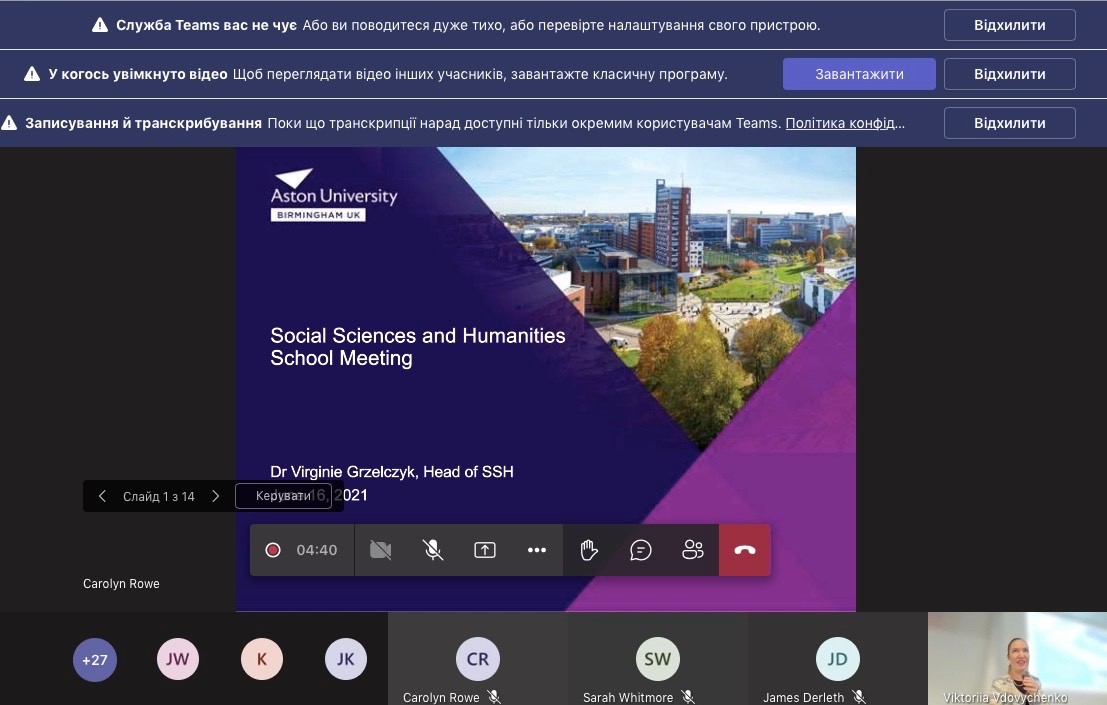Unmute the microphone in the call toolbar

433,550
